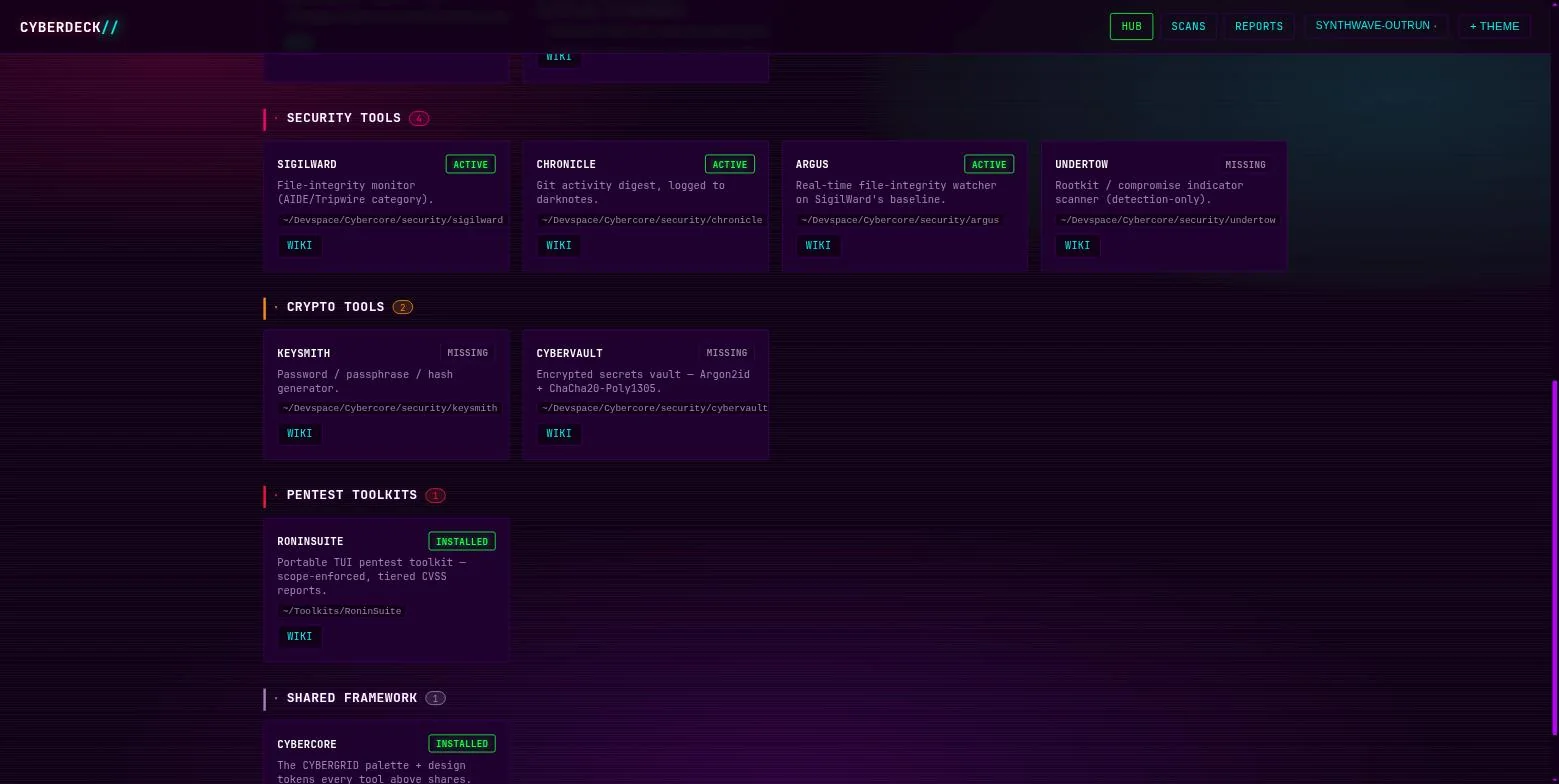Open the WIKI for UNDERTOW
Viewport: 1559px width, 784px height.
coord(1077,246)
